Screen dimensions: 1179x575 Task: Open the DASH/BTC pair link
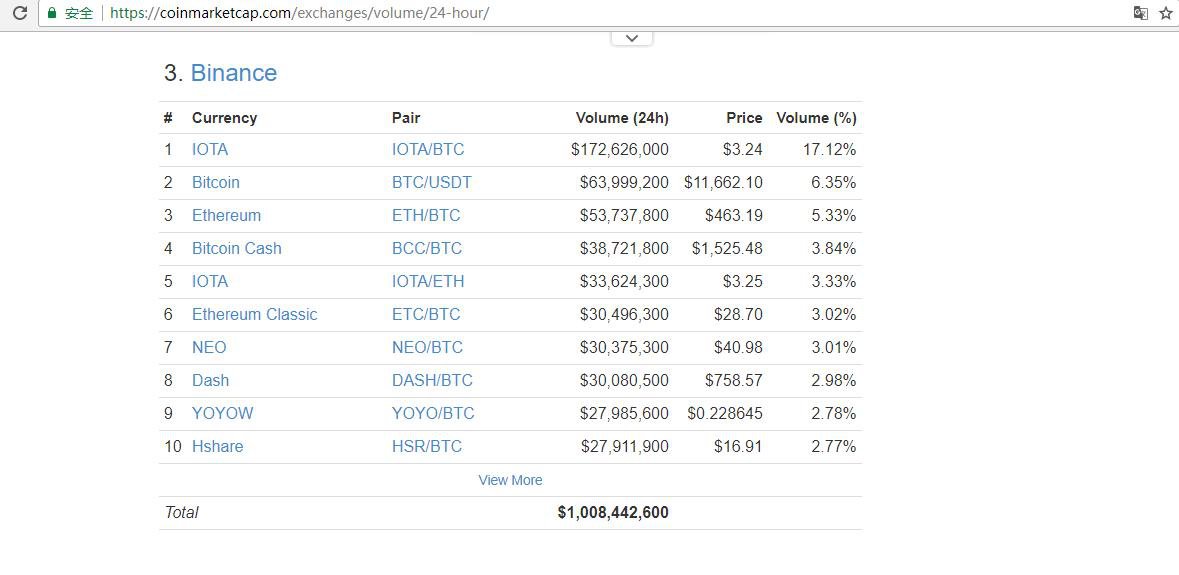click(432, 380)
